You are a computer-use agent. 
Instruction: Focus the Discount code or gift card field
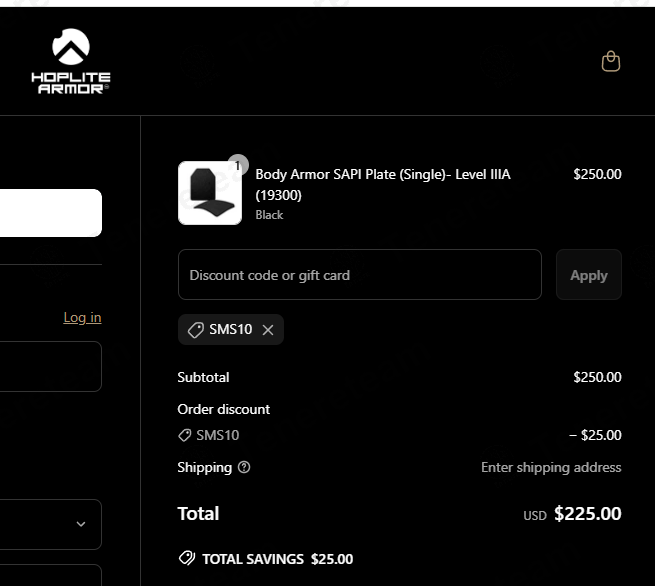359,275
